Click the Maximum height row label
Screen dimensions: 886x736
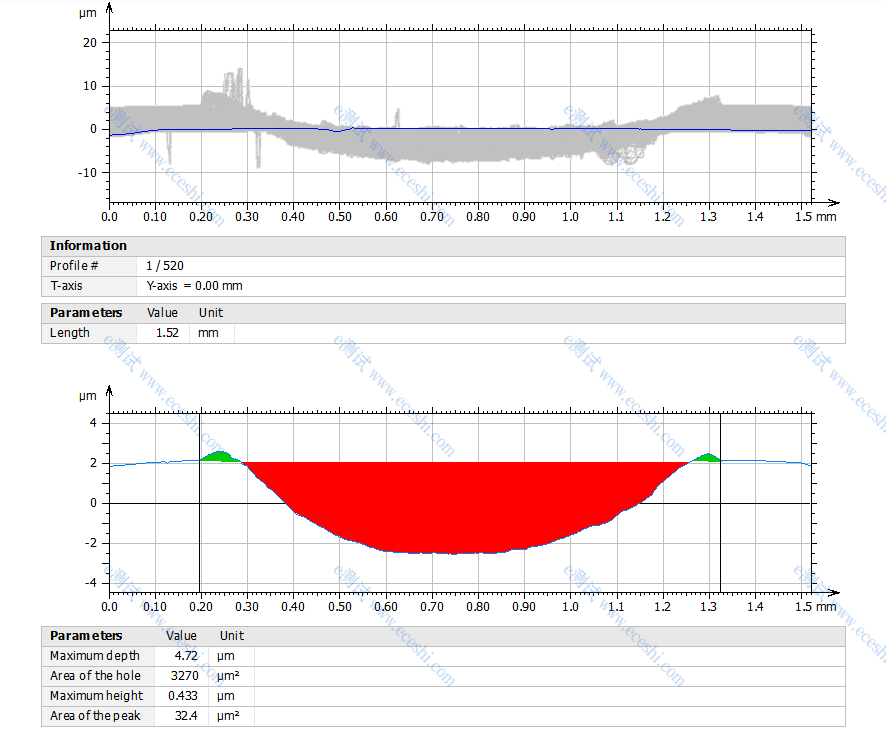(96, 696)
